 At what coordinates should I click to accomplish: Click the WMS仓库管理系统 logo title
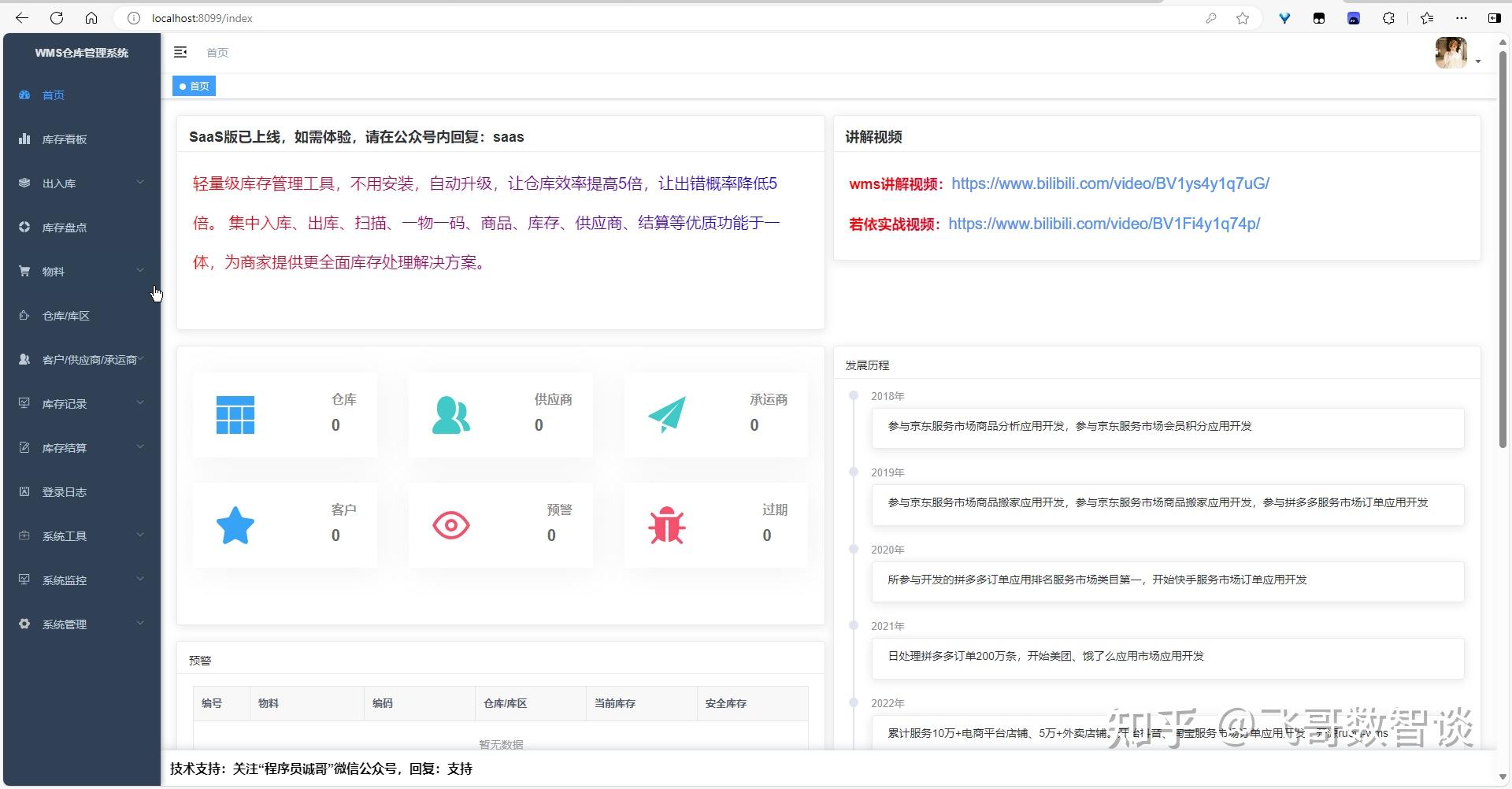click(82, 53)
